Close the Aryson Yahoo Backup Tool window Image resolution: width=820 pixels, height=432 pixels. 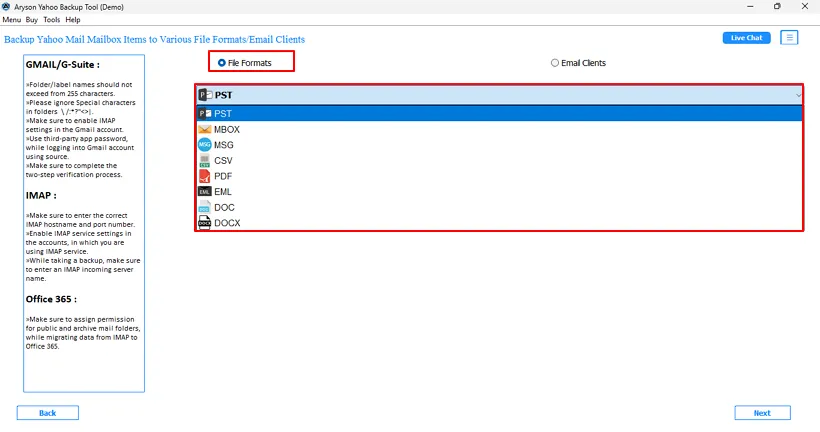(x=805, y=7)
